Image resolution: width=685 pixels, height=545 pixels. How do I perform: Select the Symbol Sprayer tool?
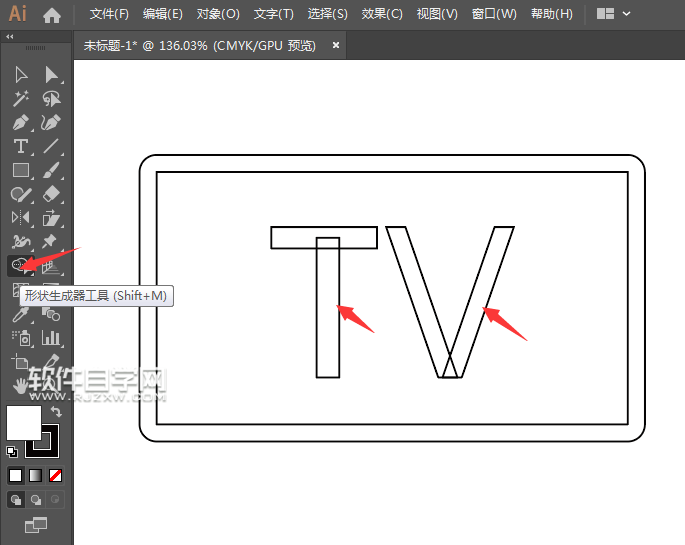pos(22,338)
